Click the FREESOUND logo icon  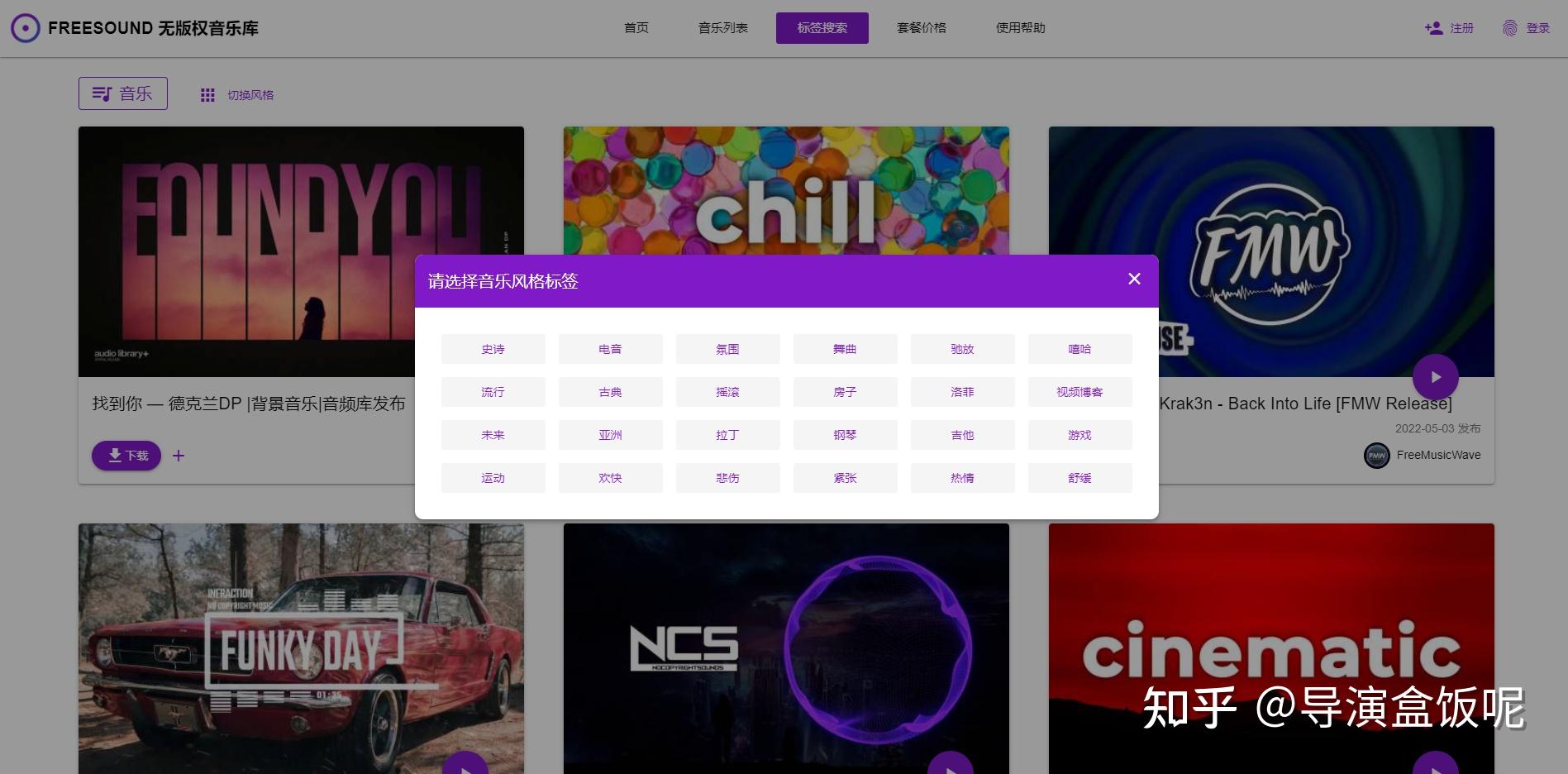click(x=25, y=27)
